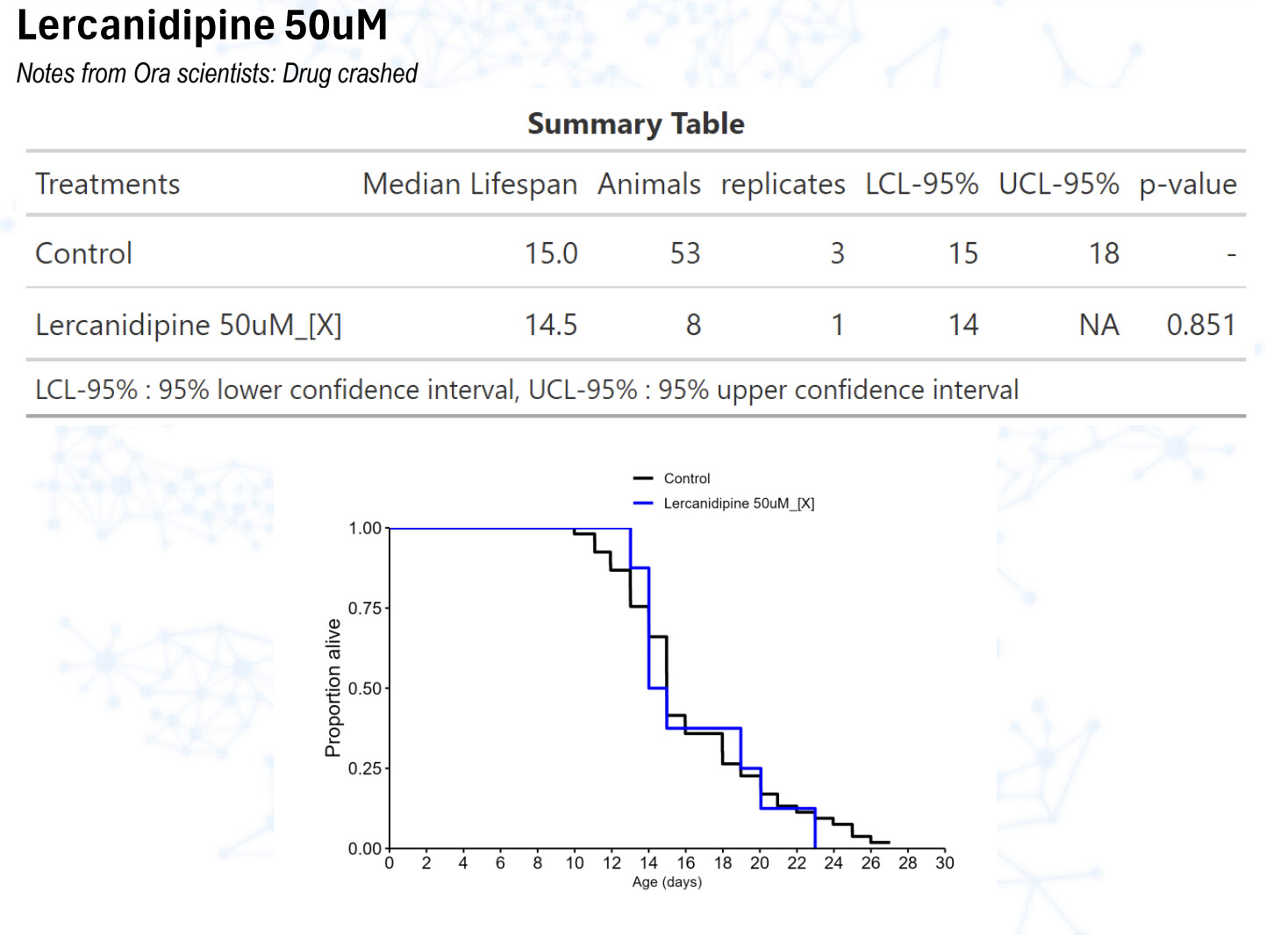Click the Summary Table heading
The height and width of the screenshot is (935, 1288).
point(635,124)
